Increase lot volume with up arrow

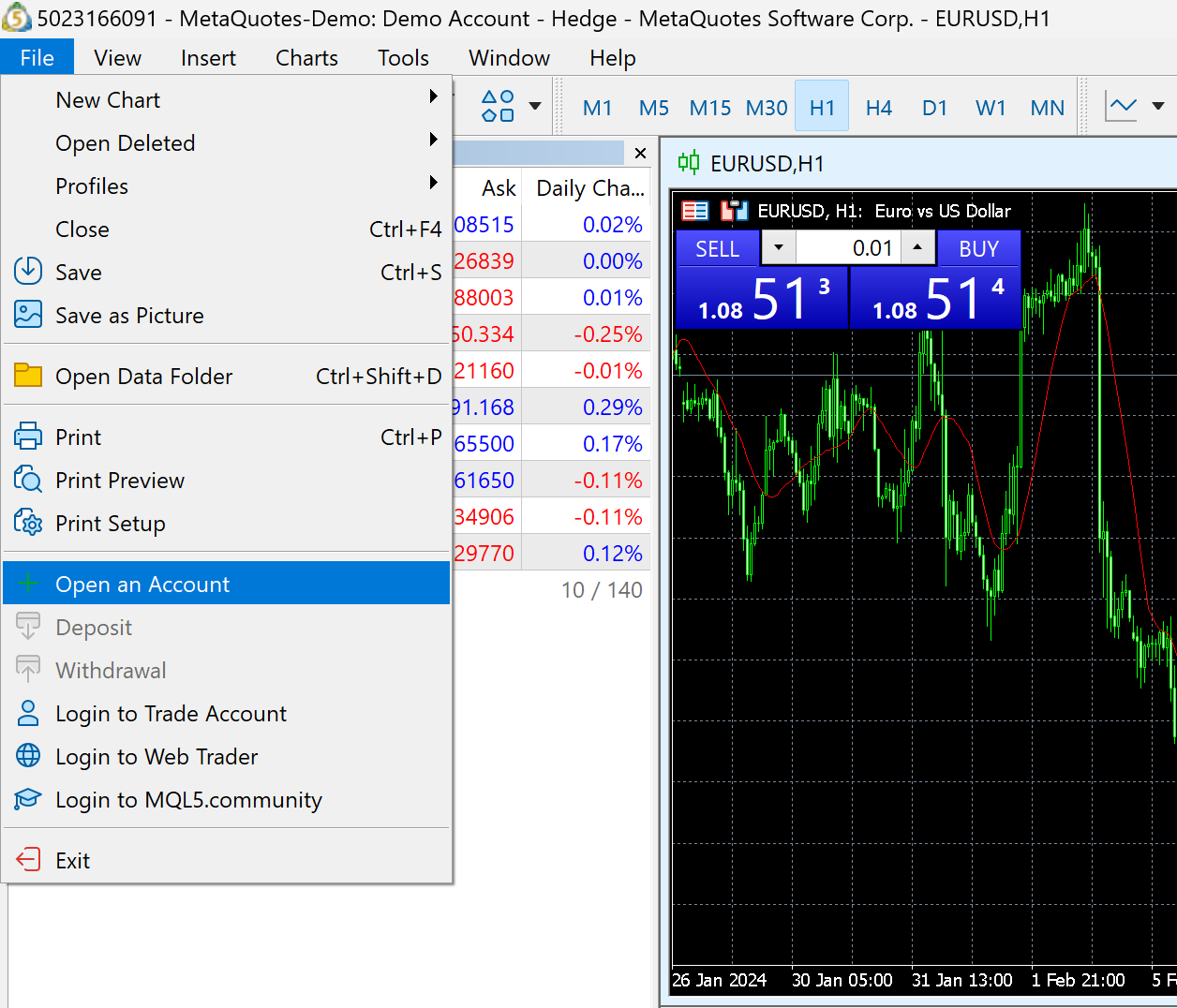point(917,248)
